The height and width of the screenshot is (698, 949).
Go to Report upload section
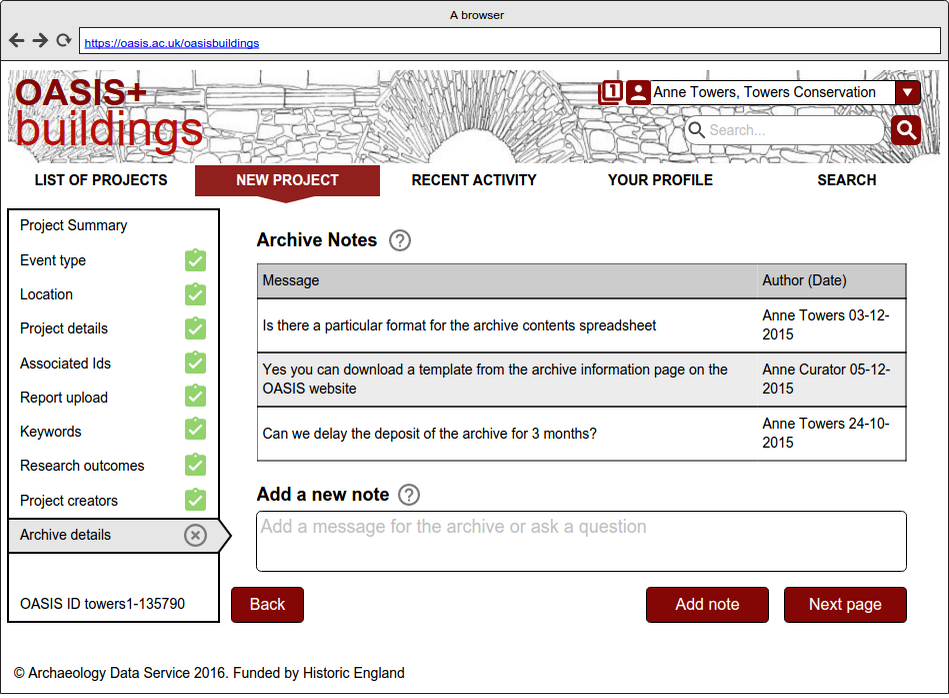[x=113, y=397]
